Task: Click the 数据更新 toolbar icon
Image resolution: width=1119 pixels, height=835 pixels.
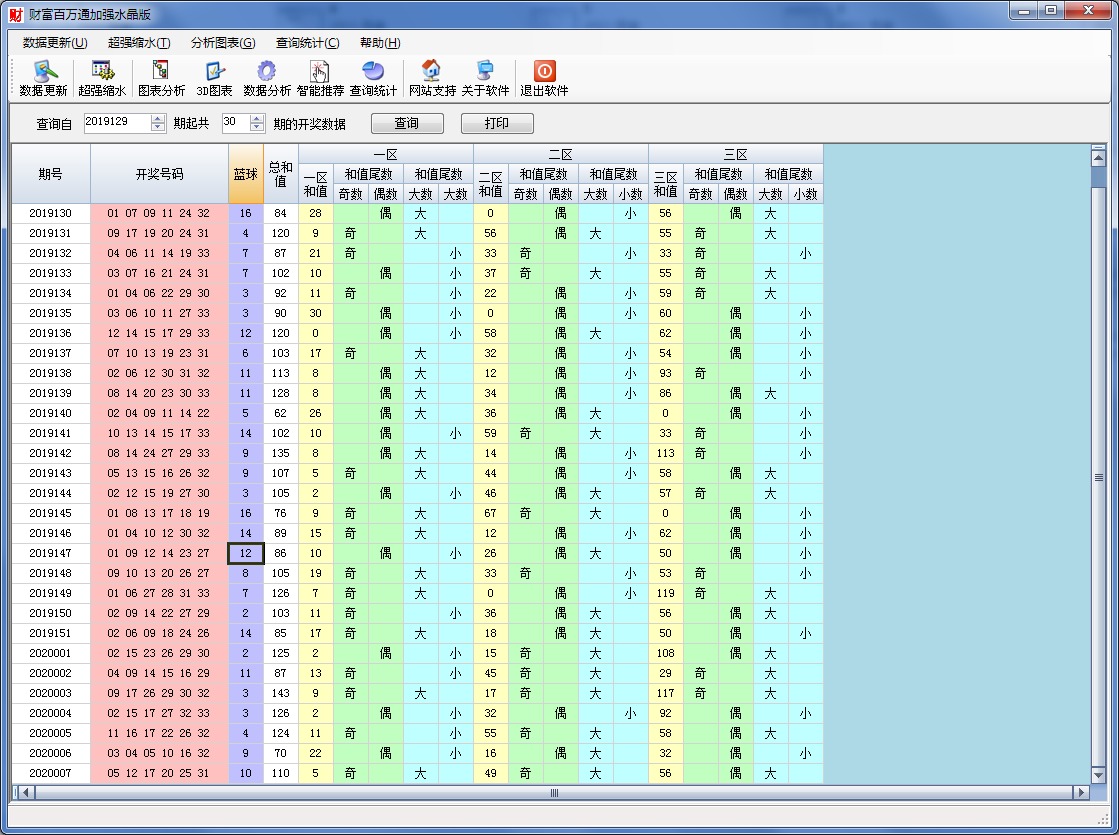Action: (x=43, y=78)
